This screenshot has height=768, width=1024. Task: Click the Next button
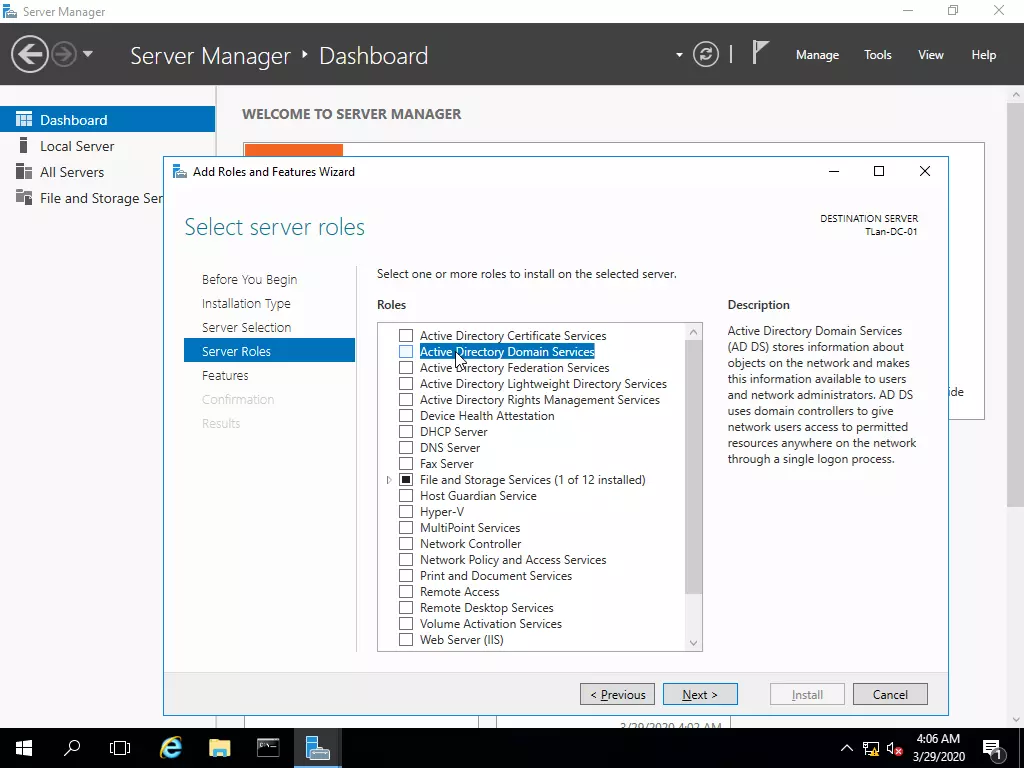[x=700, y=694]
